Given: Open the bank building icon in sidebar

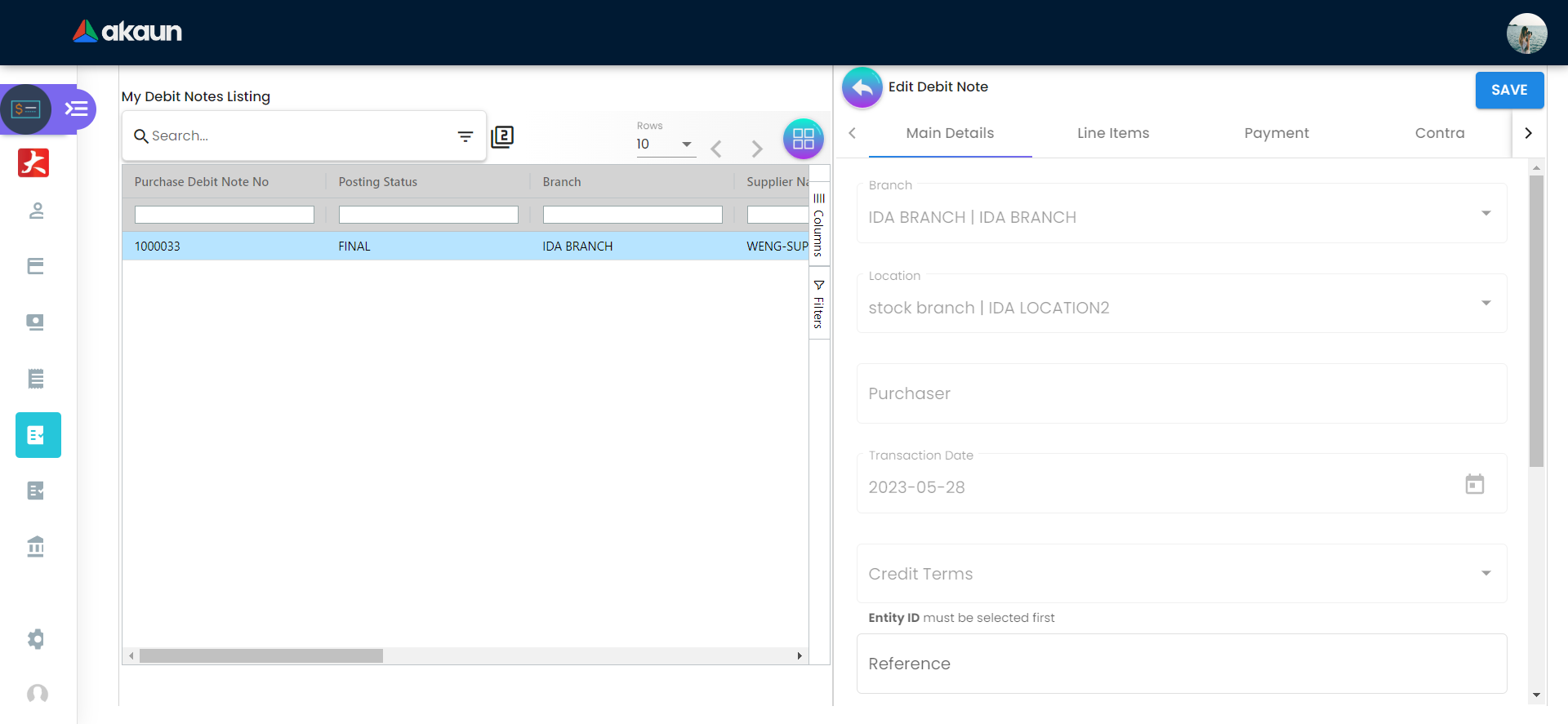Looking at the screenshot, I should pos(36,546).
